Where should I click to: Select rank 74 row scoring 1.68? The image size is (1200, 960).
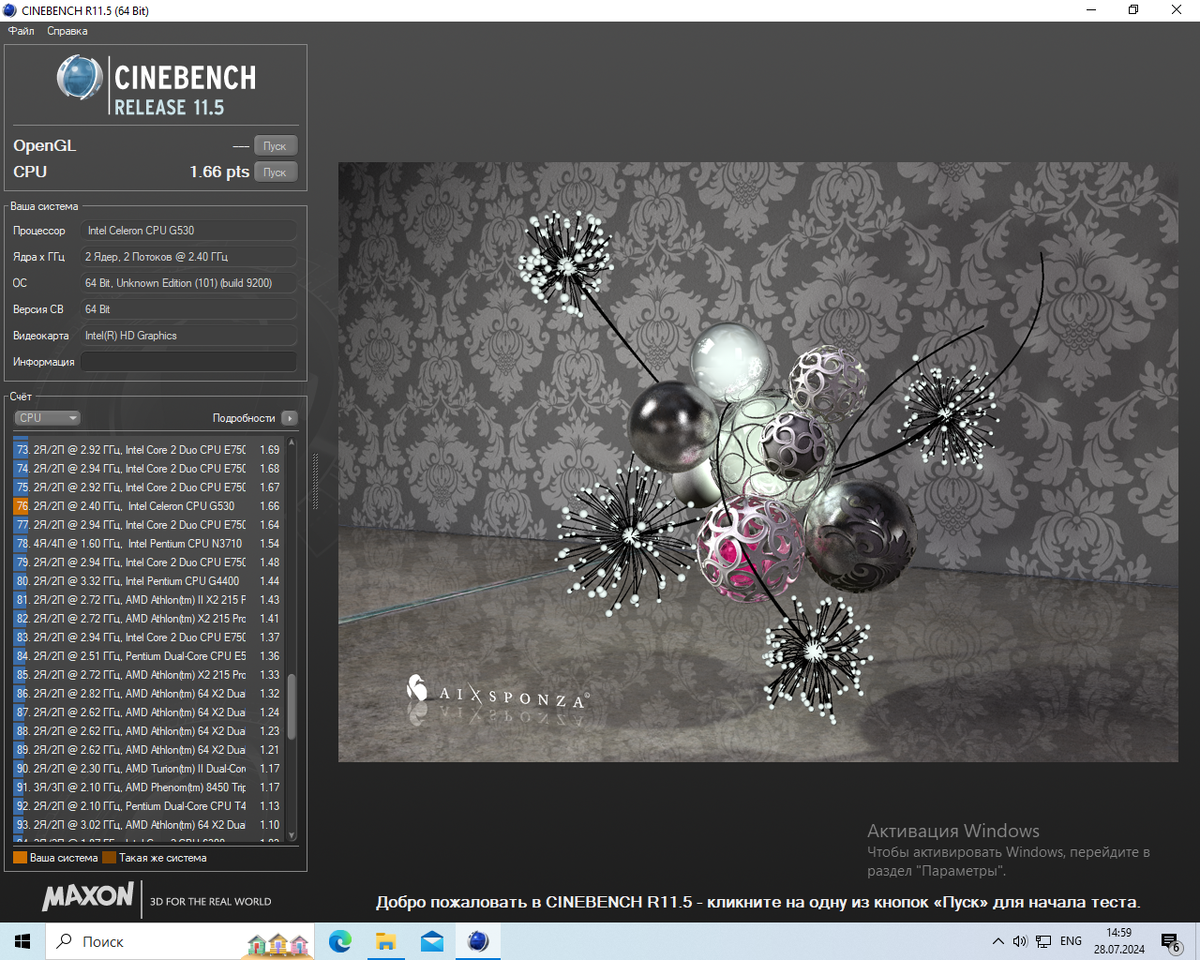click(x=149, y=469)
